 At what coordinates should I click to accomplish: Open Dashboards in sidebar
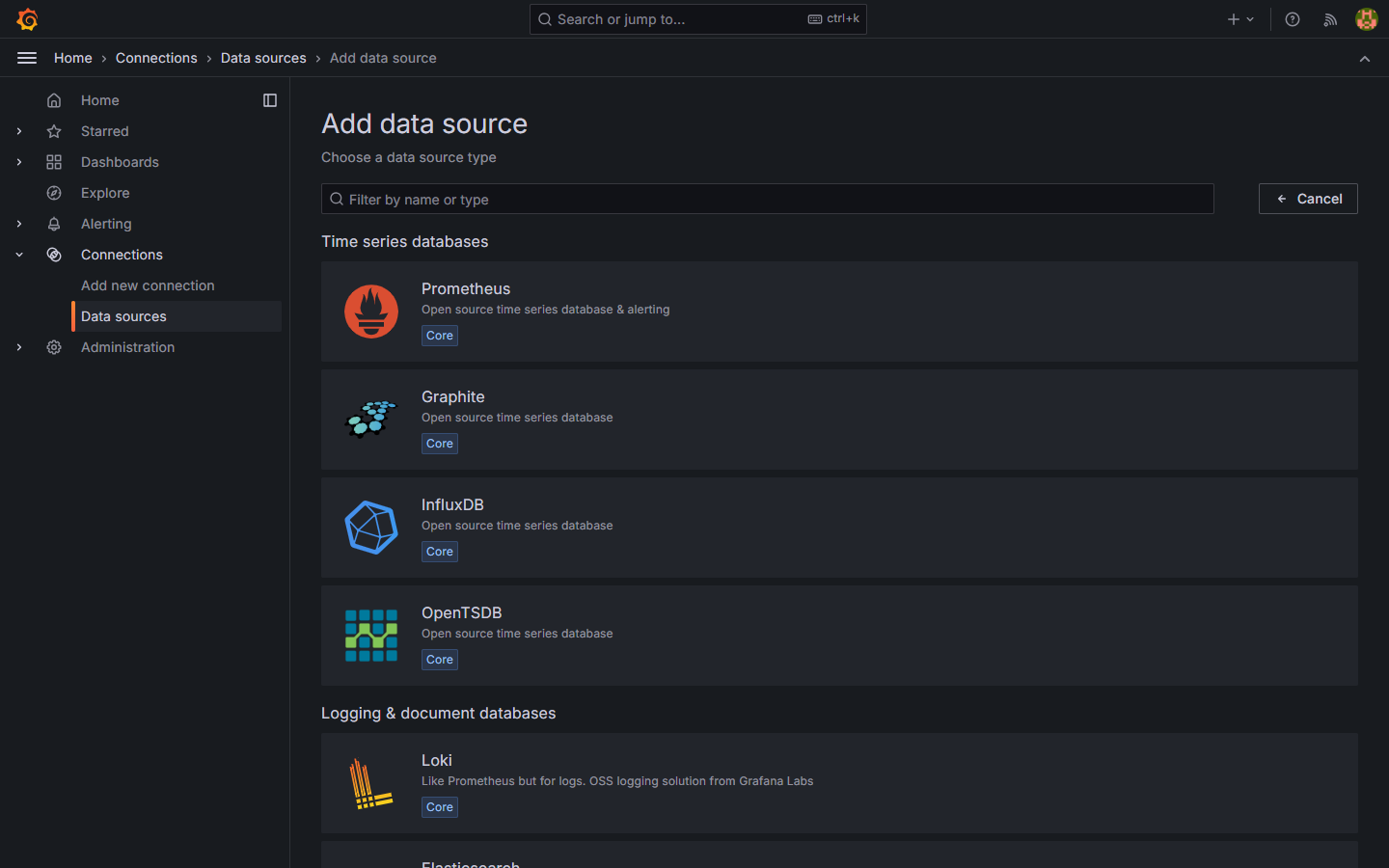(x=120, y=162)
